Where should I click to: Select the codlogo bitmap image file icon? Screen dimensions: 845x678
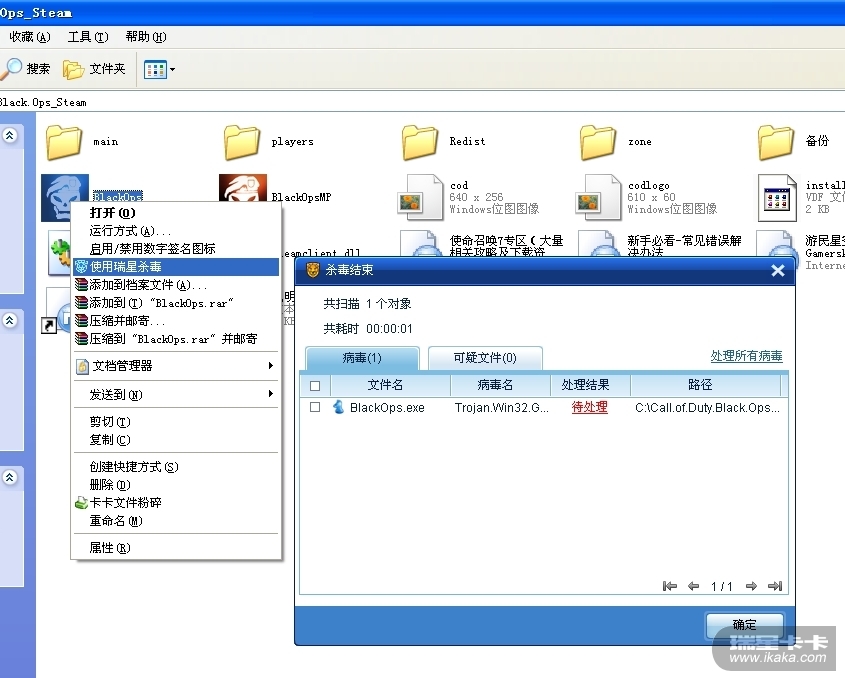click(598, 197)
